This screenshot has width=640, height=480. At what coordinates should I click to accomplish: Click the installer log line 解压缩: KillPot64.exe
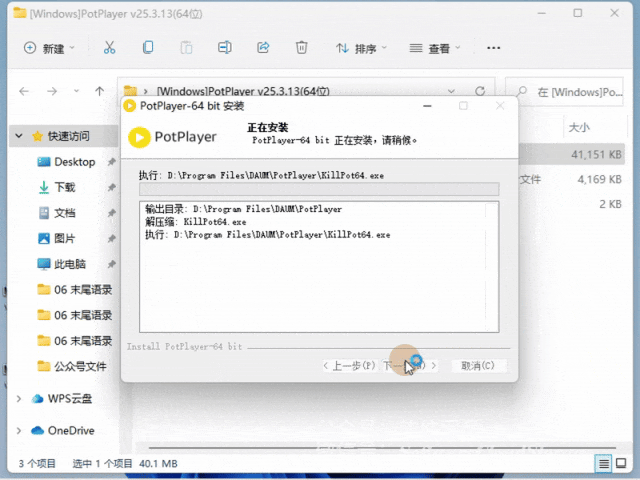(x=196, y=222)
